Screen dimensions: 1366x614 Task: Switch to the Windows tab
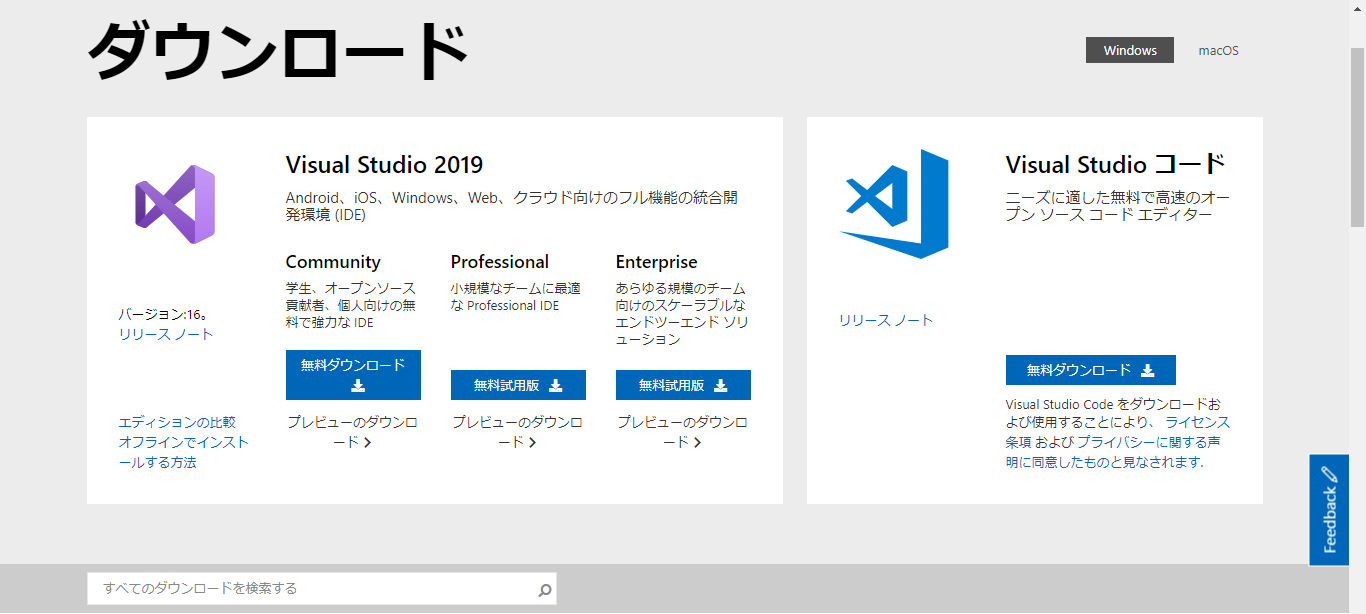tap(1130, 50)
